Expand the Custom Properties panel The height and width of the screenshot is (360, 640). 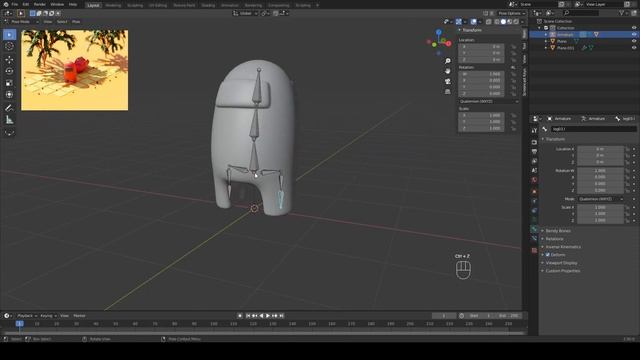(x=563, y=271)
